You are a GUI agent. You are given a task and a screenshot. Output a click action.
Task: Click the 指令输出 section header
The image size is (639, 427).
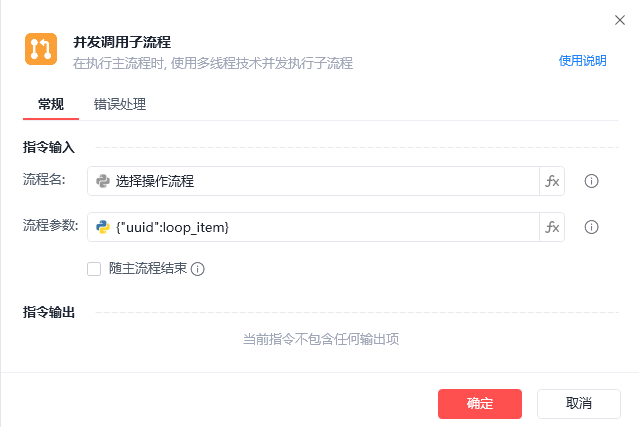[x=49, y=312]
